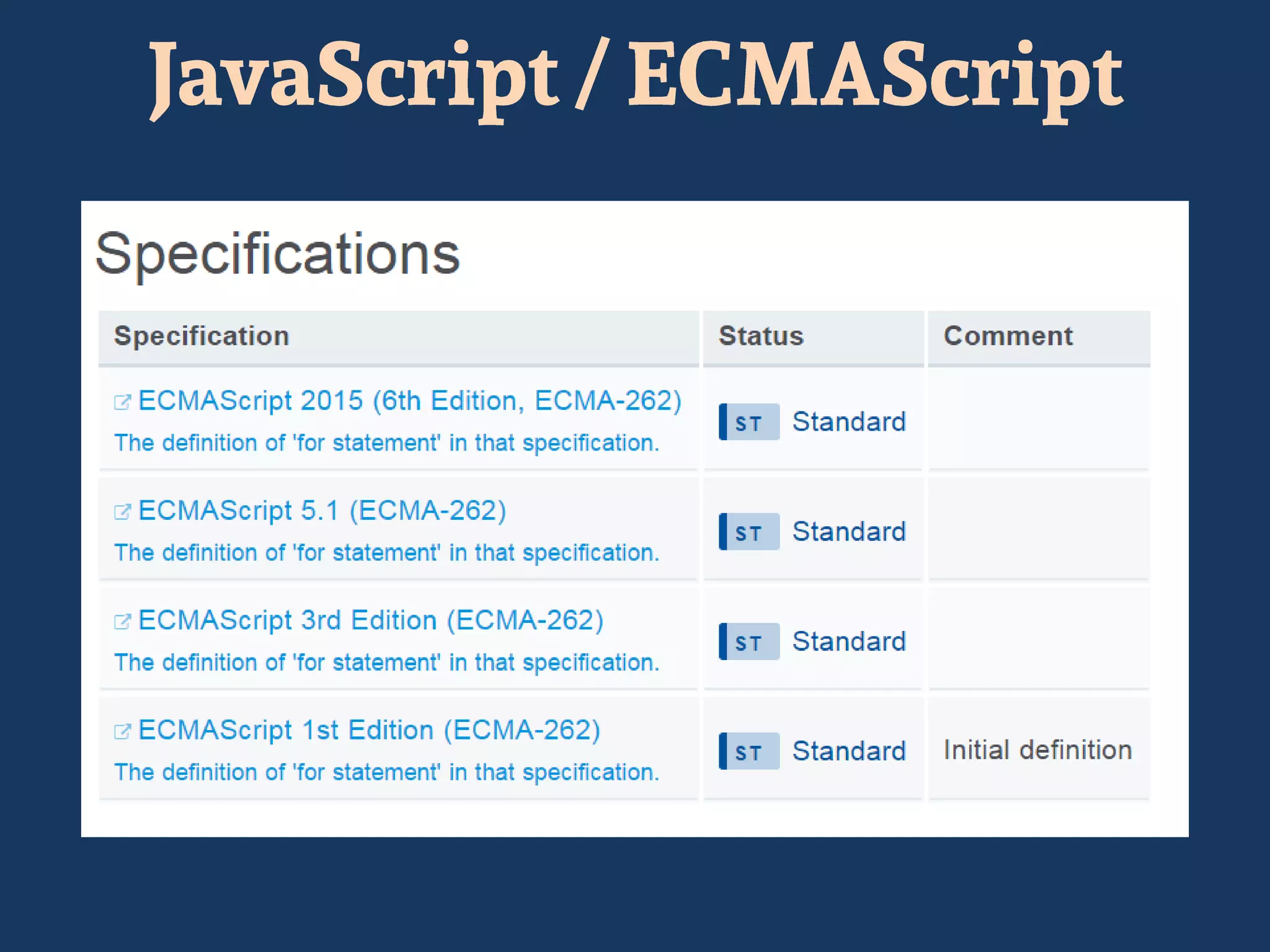
Task: Click the Specifications section heading
Action: tap(277, 254)
